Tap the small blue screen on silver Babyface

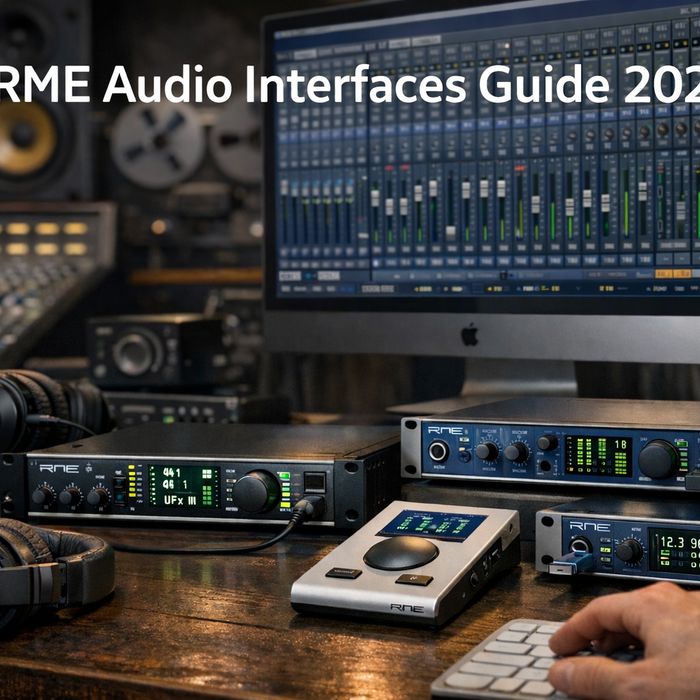[432, 525]
